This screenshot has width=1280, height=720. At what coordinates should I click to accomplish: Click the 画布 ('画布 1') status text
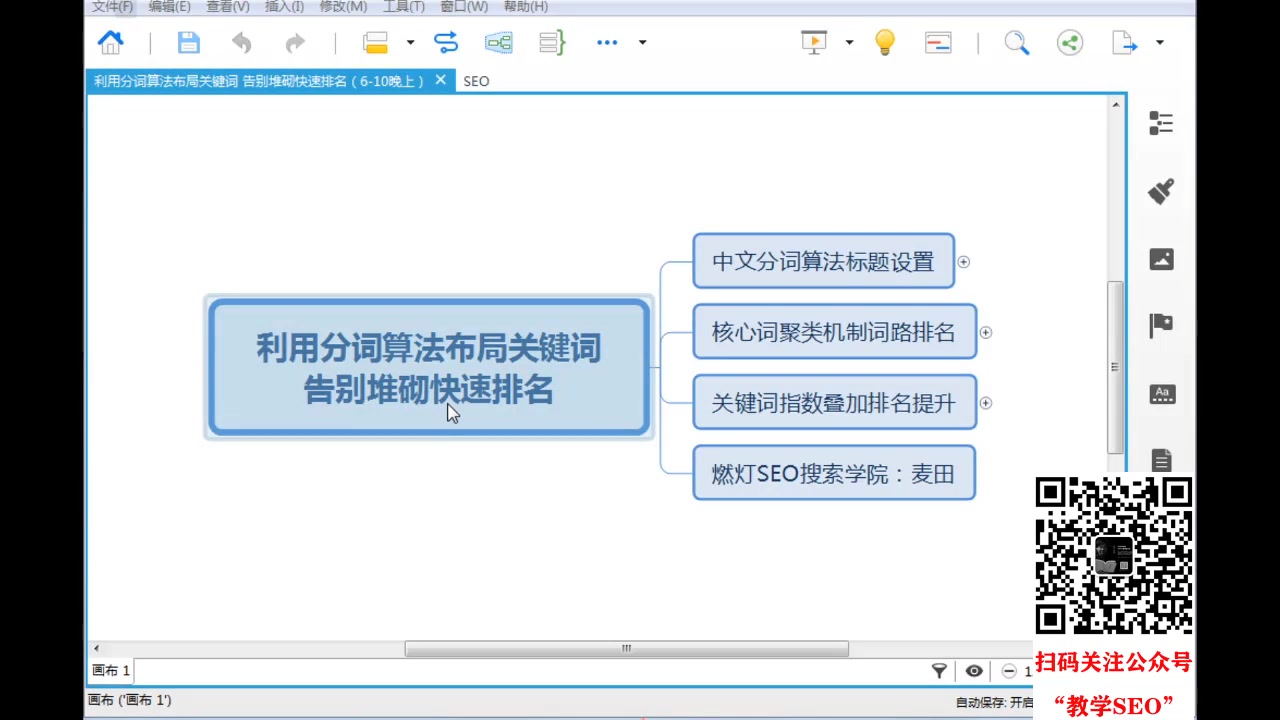click(x=130, y=700)
